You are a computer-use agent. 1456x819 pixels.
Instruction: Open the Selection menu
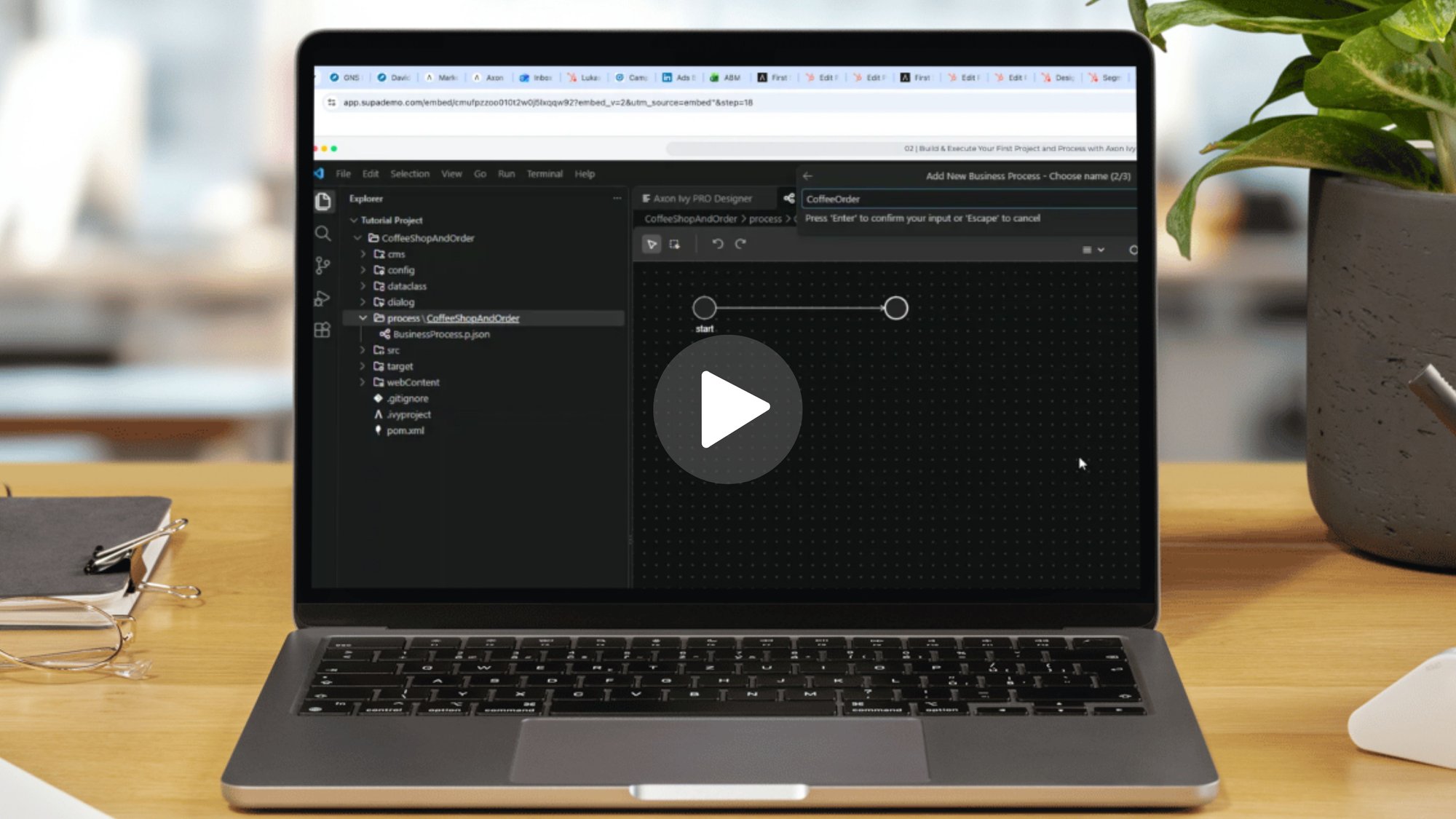click(410, 174)
